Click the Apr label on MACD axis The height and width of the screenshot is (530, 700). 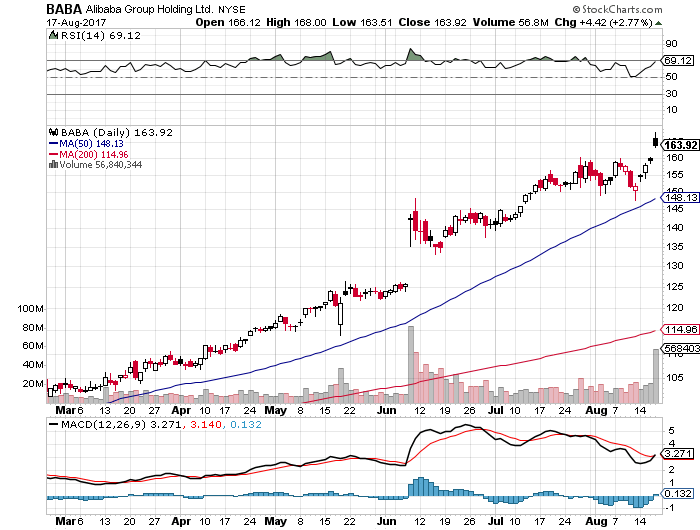pos(181,522)
